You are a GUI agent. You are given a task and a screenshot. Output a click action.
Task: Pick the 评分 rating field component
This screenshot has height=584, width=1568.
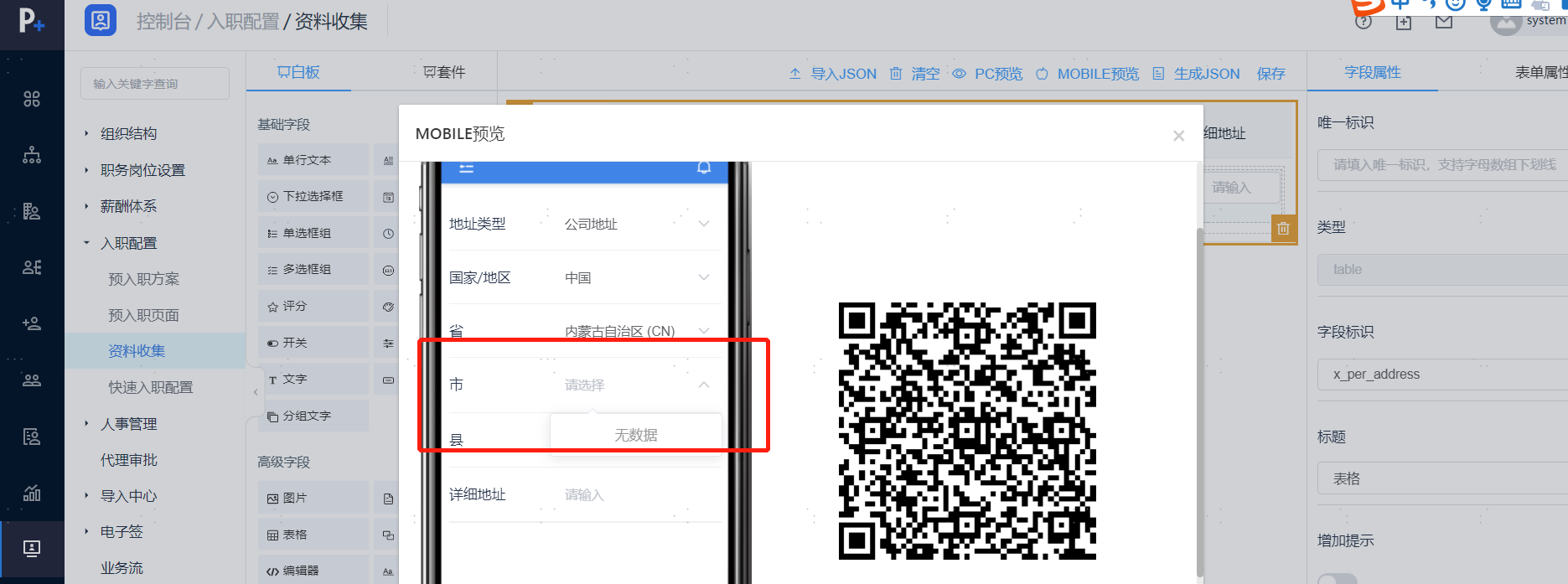pos(313,306)
